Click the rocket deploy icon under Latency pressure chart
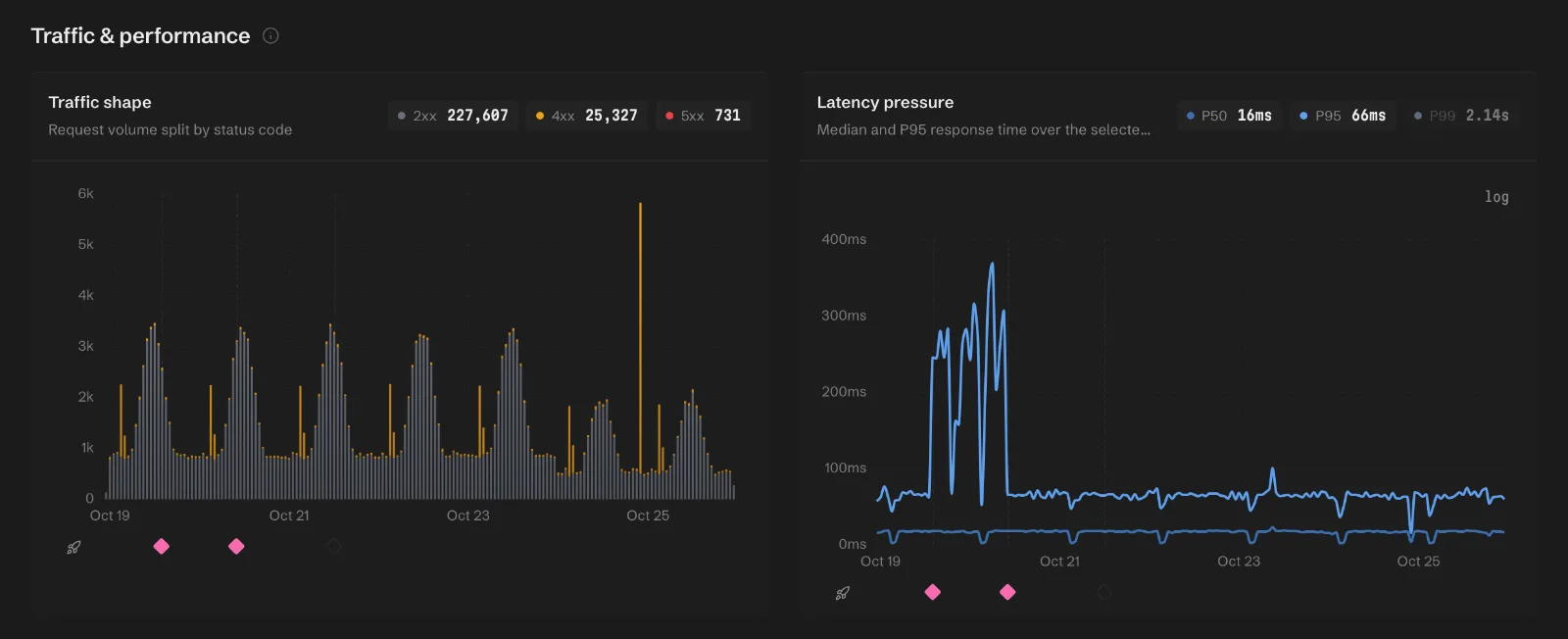The height and width of the screenshot is (639, 1568). click(842, 593)
